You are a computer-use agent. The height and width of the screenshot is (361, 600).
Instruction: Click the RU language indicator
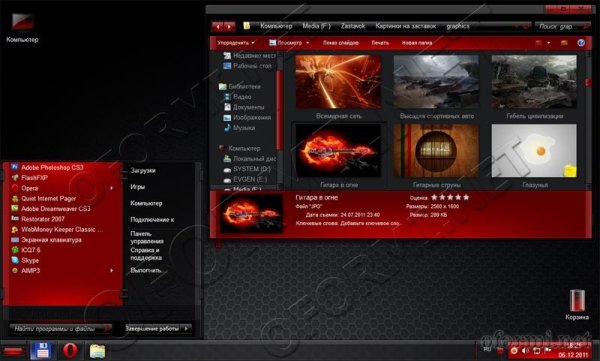coord(487,349)
